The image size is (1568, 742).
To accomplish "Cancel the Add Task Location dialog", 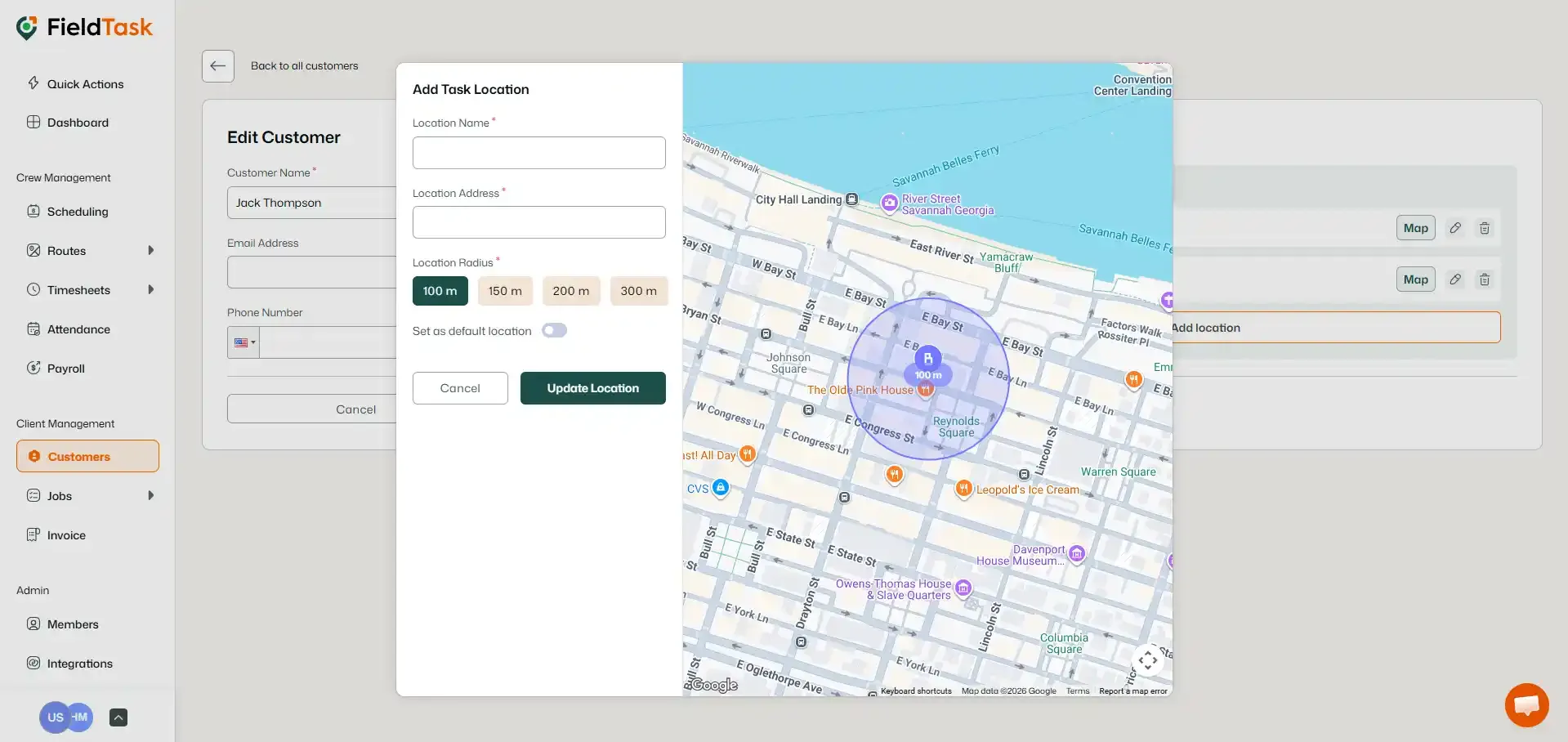I will 460,388.
